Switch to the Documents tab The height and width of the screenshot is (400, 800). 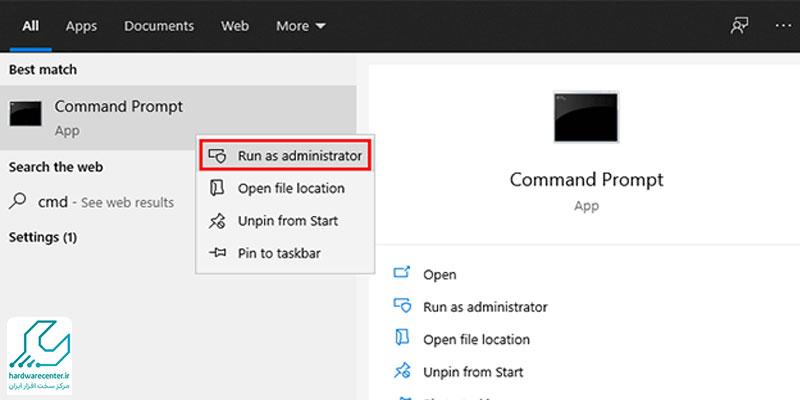coord(158,26)
